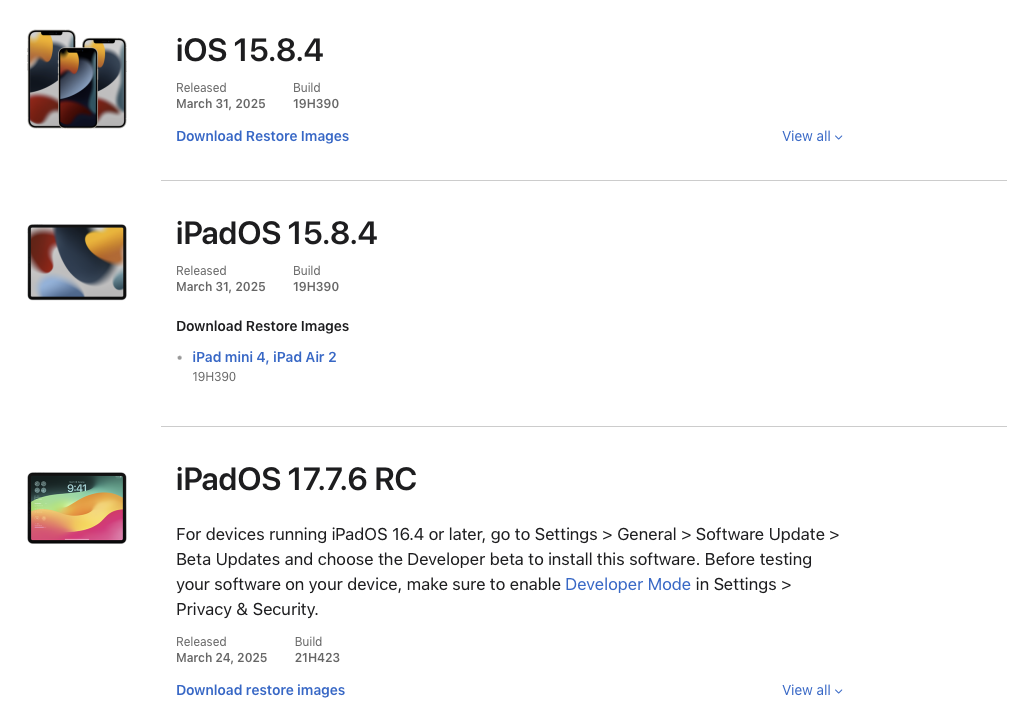Open download restore images for iPadOS 17.7.6 RC

pos(260,690)
